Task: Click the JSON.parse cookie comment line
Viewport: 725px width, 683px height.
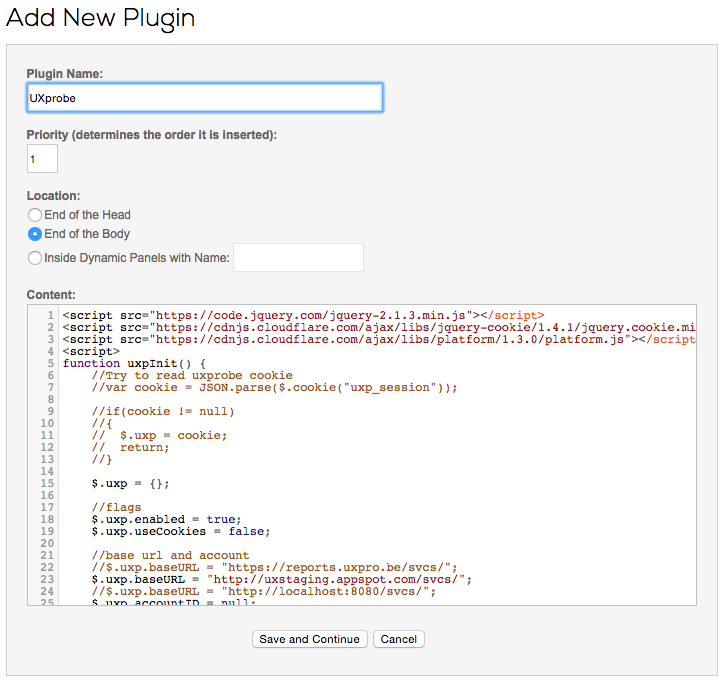Action: (x=274, y=388)
